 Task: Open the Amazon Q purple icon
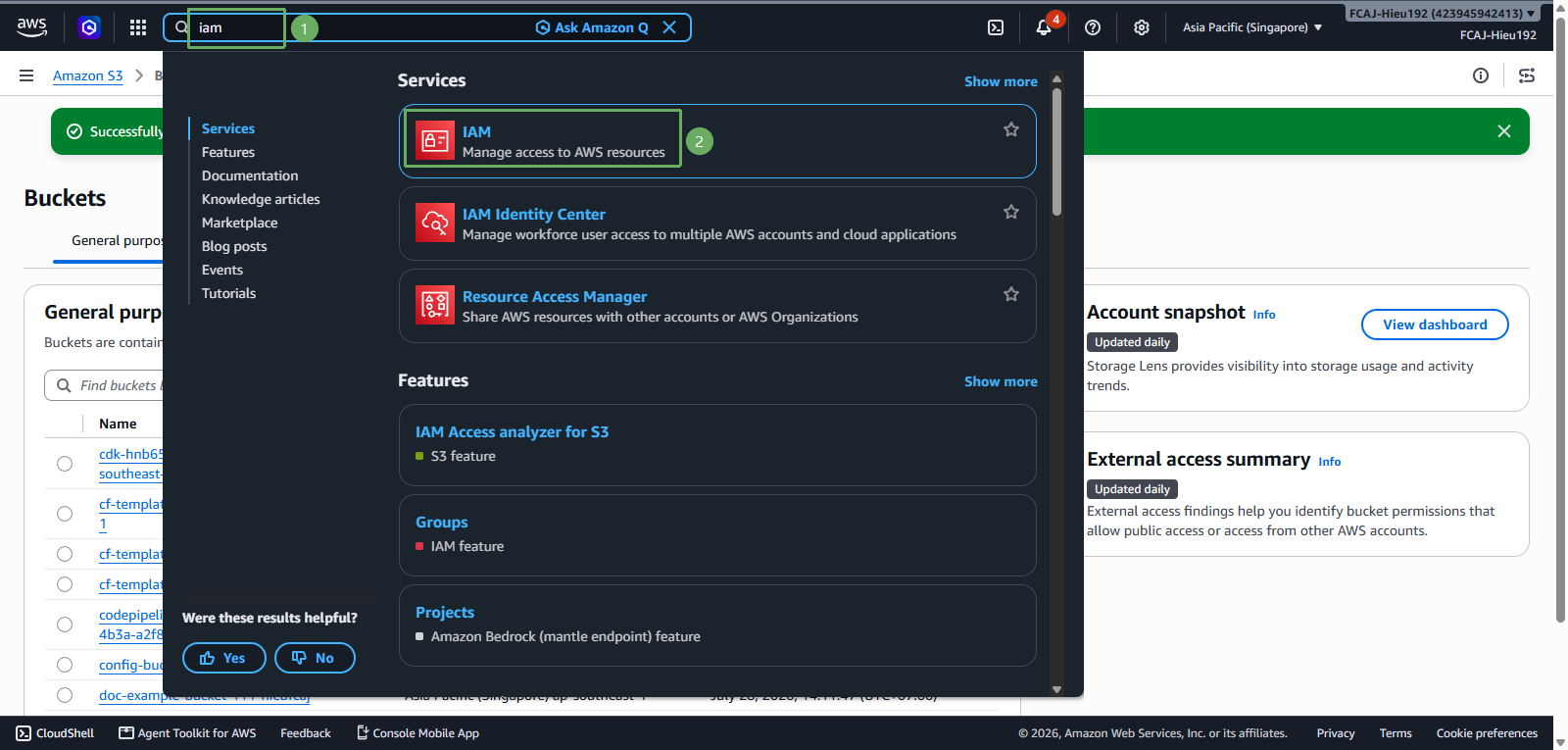pos(89,27)
